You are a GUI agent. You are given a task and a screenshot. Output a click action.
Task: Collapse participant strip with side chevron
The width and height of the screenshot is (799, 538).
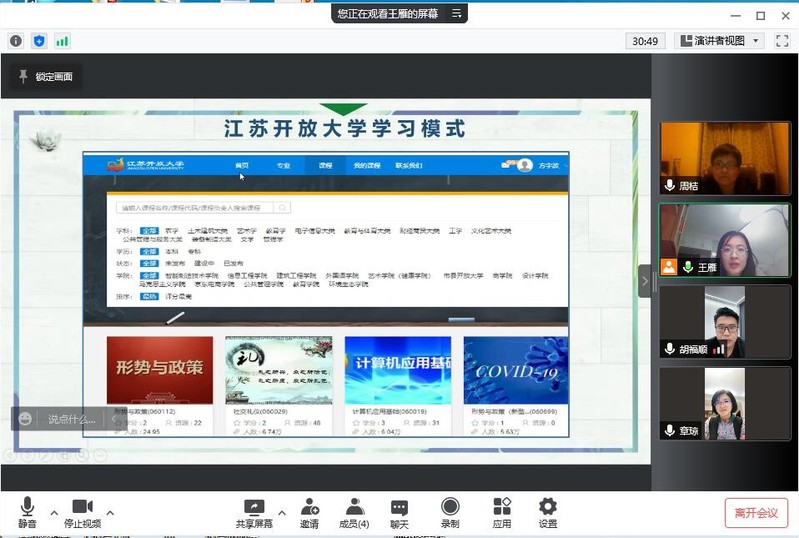[645, 281]
